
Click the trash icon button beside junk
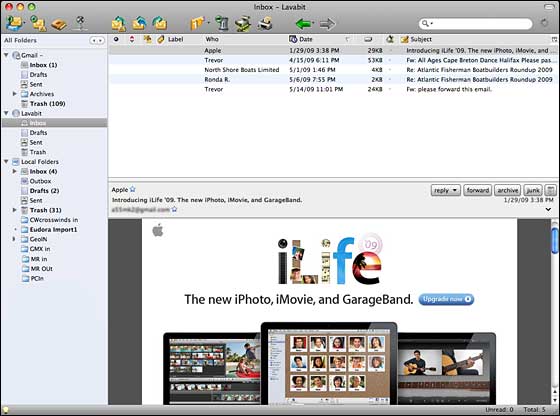point(551,190)
